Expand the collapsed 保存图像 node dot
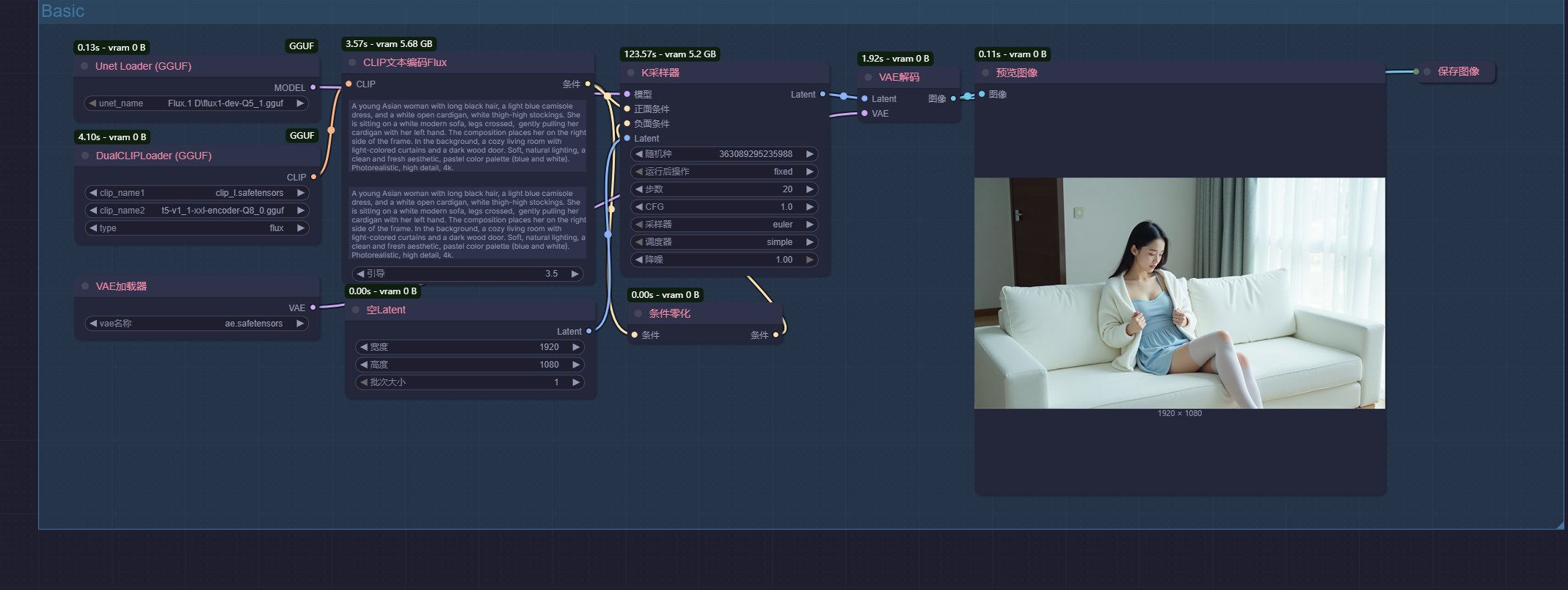This screenshot has height=590, width=1568. pyautogui.click(x=1427, y=72)
